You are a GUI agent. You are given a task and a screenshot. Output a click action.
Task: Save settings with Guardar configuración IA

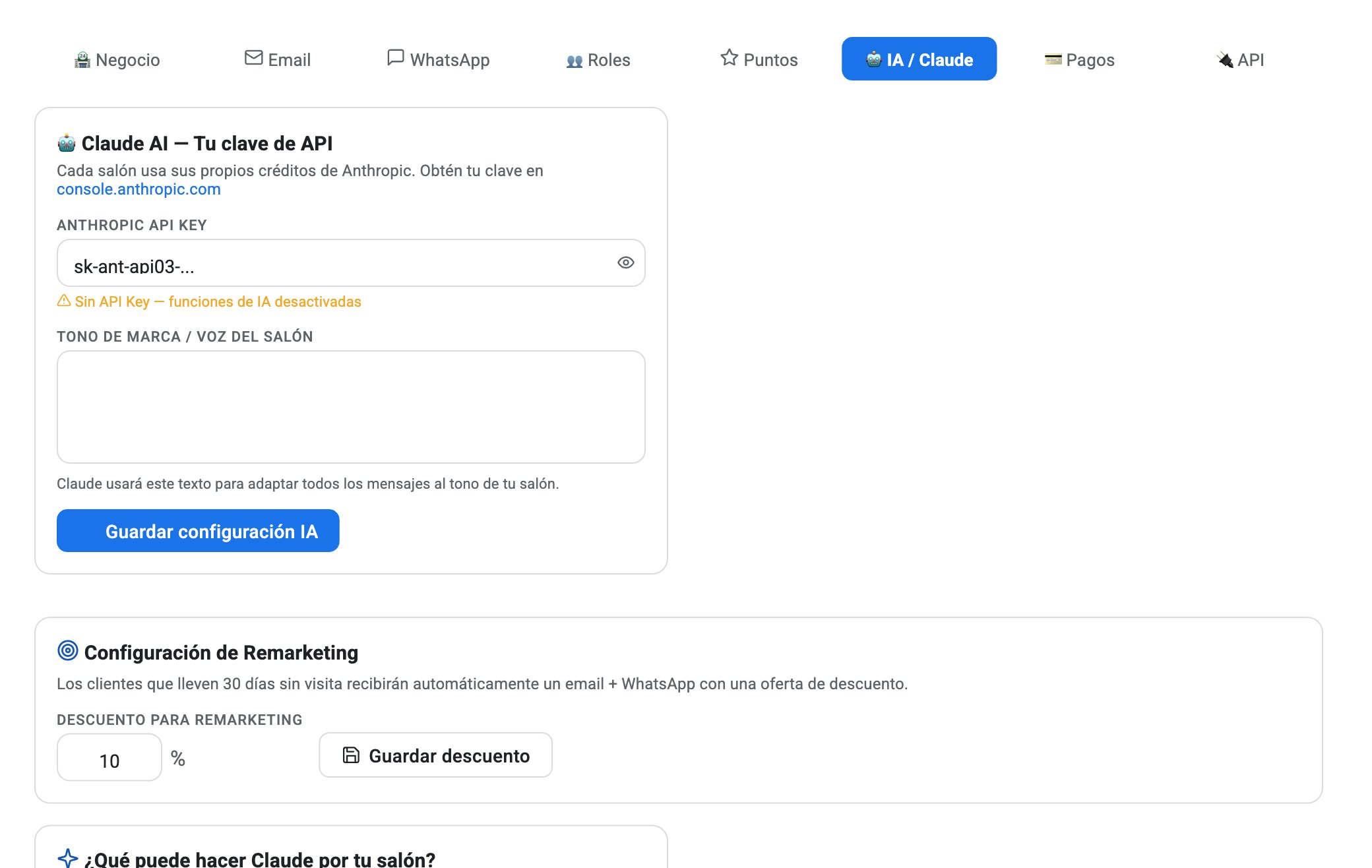click(x=198, y=531)
